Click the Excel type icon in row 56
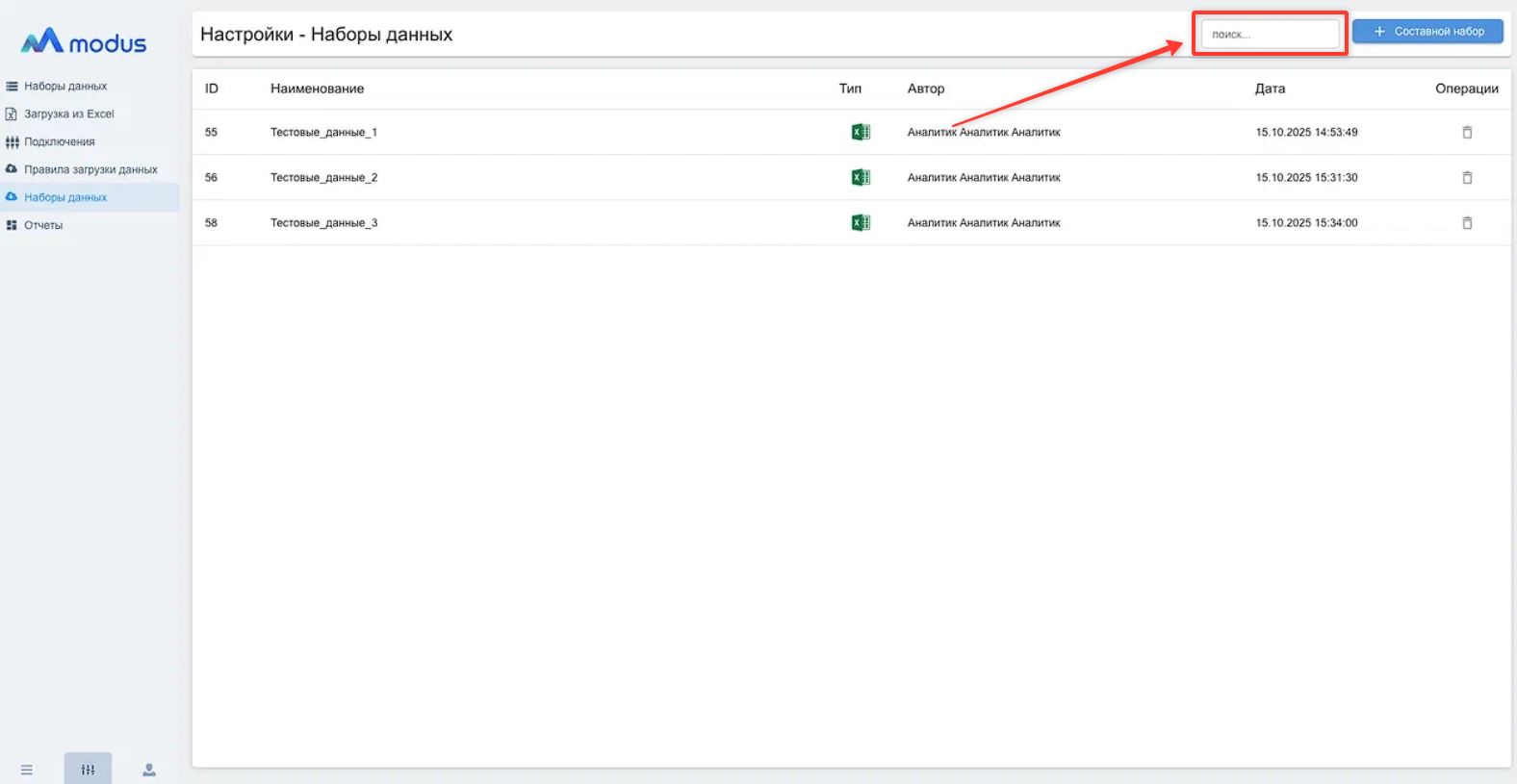The width and height of the screenshot is (1517, 784). (x=861, y=178)
